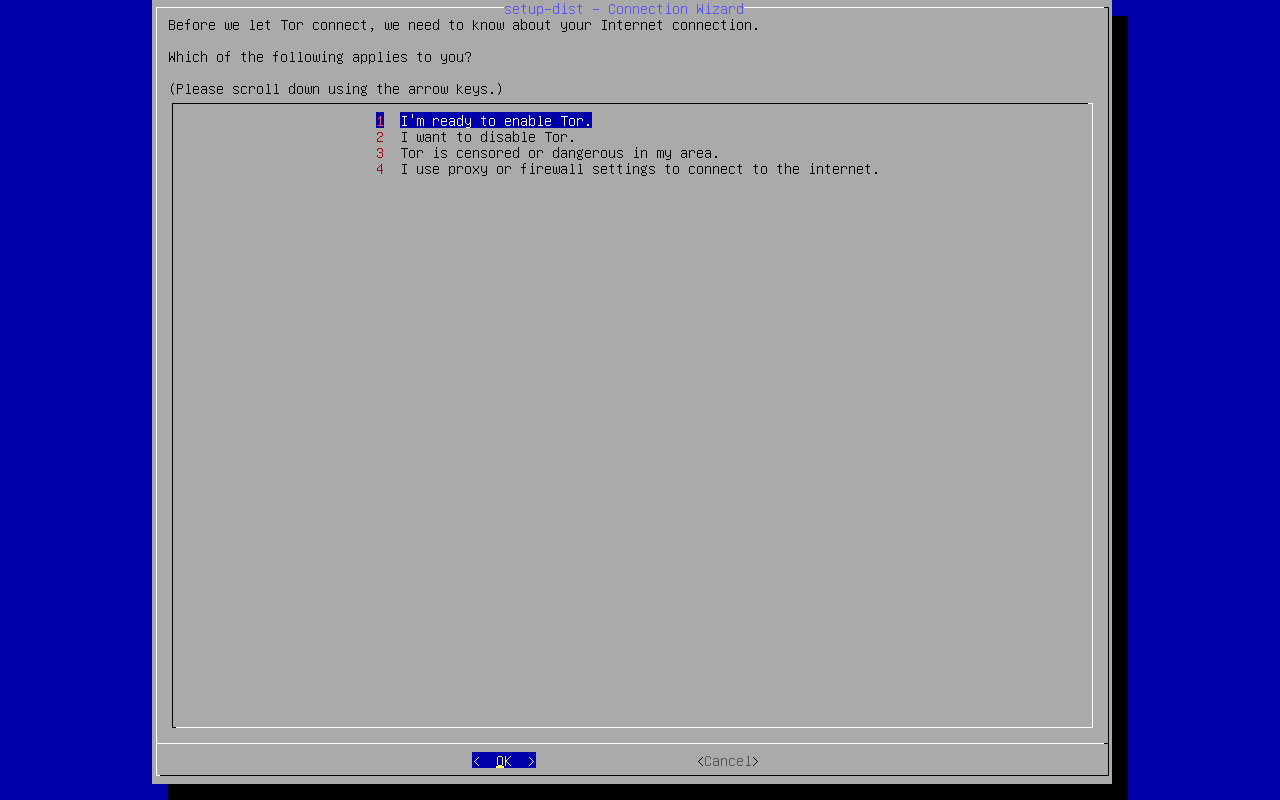
Task: Click the scroll down arrow keys hint
Action: pos(335,89)
